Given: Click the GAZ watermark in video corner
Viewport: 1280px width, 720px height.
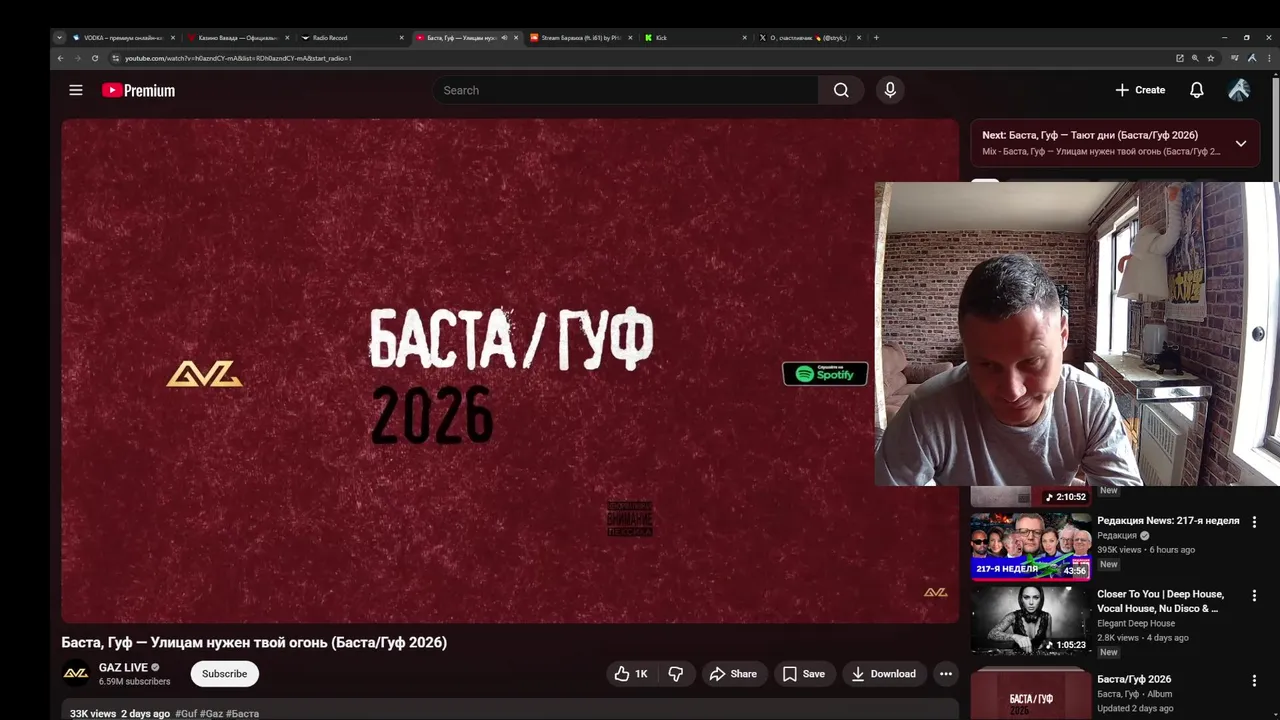Looking at the screenshot, I should click(935, 592).
